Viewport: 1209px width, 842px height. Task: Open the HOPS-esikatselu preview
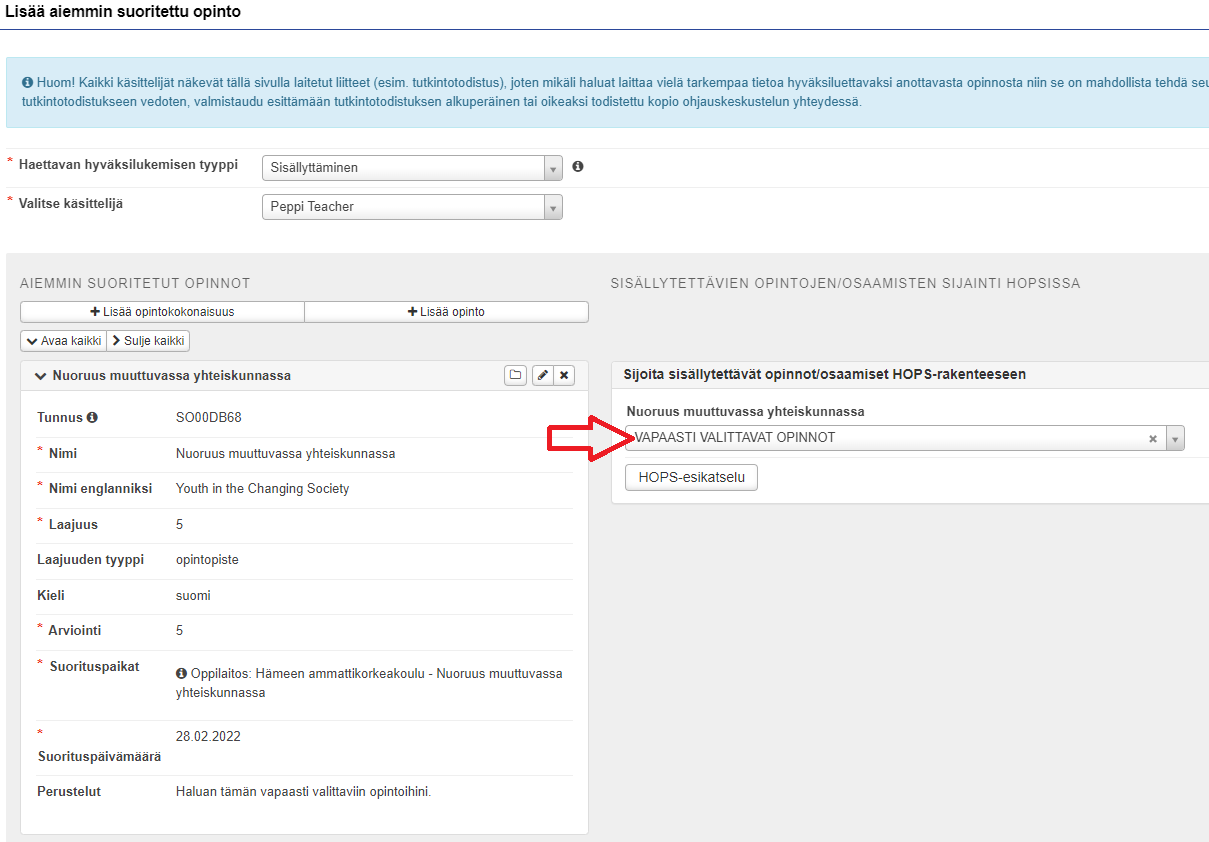tap(692, 478)
